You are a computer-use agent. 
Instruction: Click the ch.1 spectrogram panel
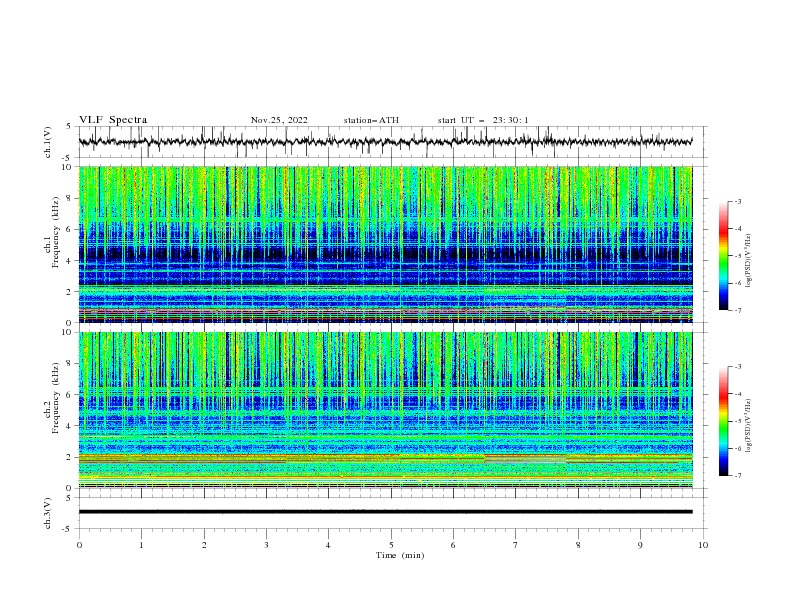tap(385, 244)
